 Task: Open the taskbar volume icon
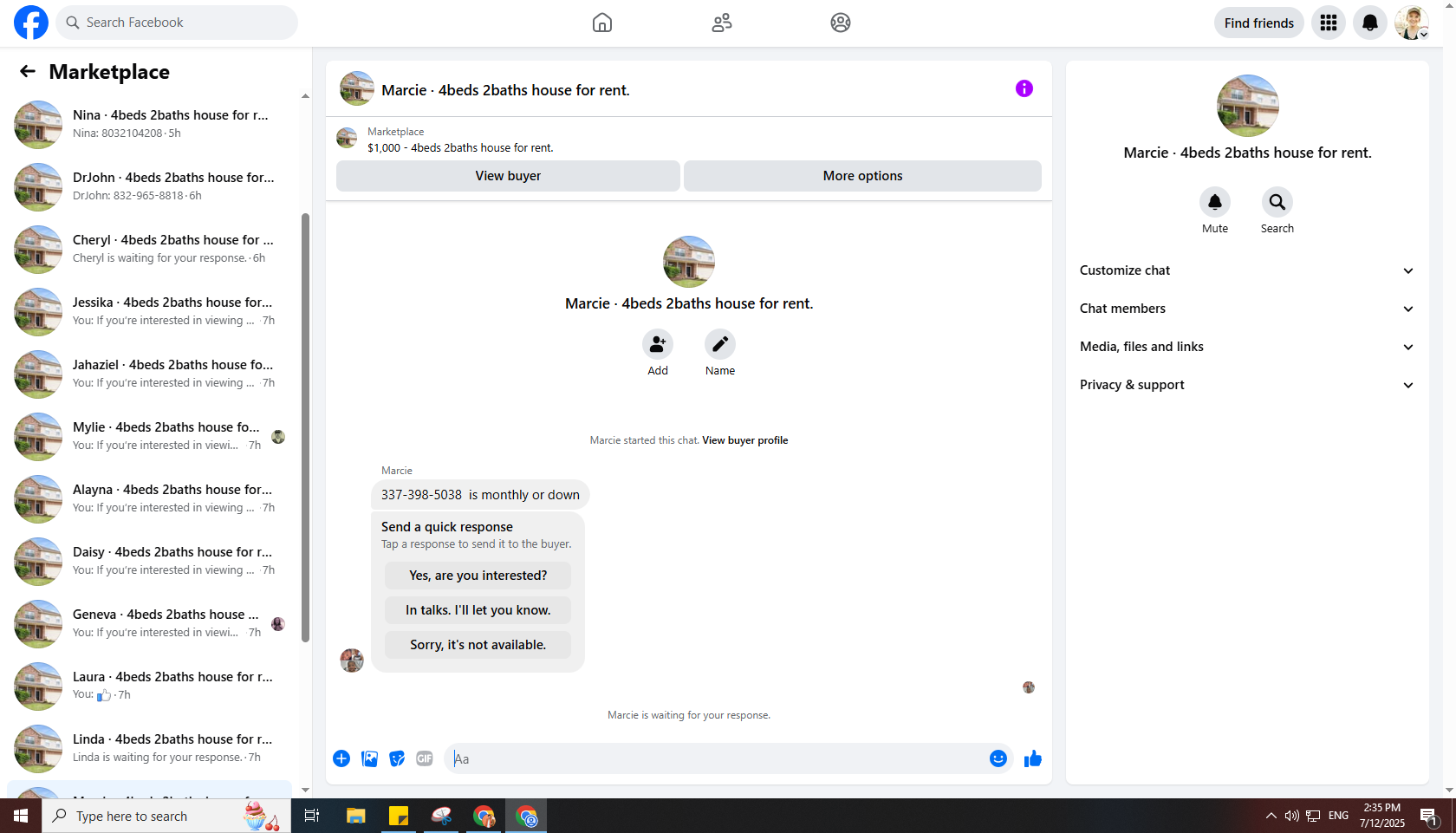click(x=1291, y=816)
